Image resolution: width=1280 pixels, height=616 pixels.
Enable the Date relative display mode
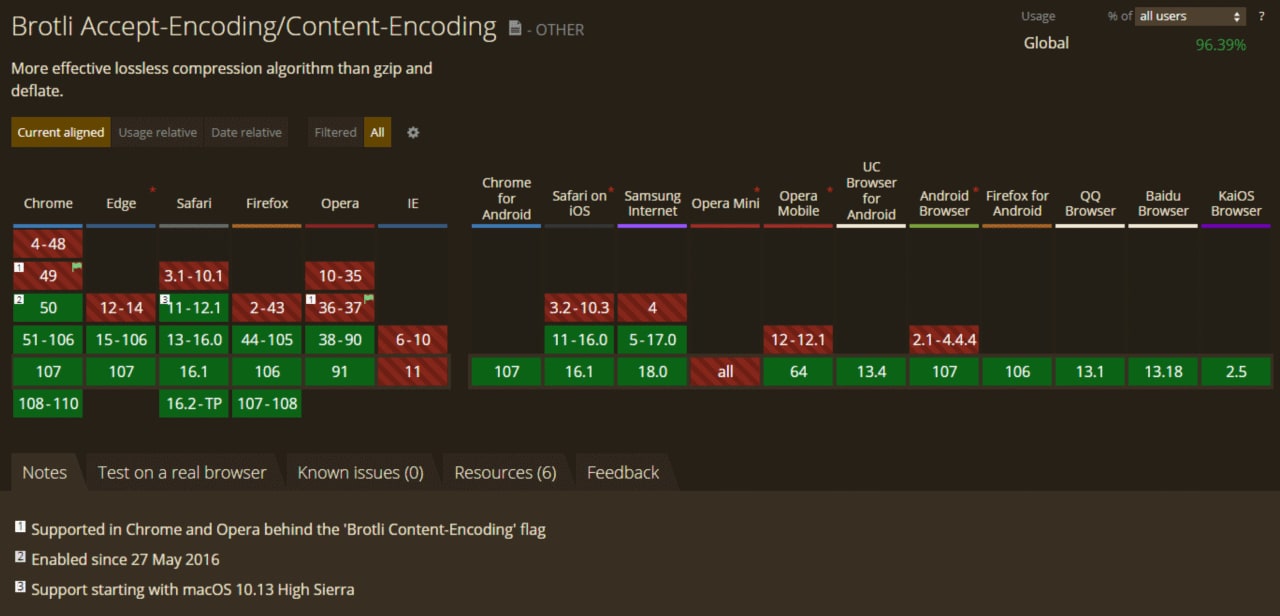[246, 132]
